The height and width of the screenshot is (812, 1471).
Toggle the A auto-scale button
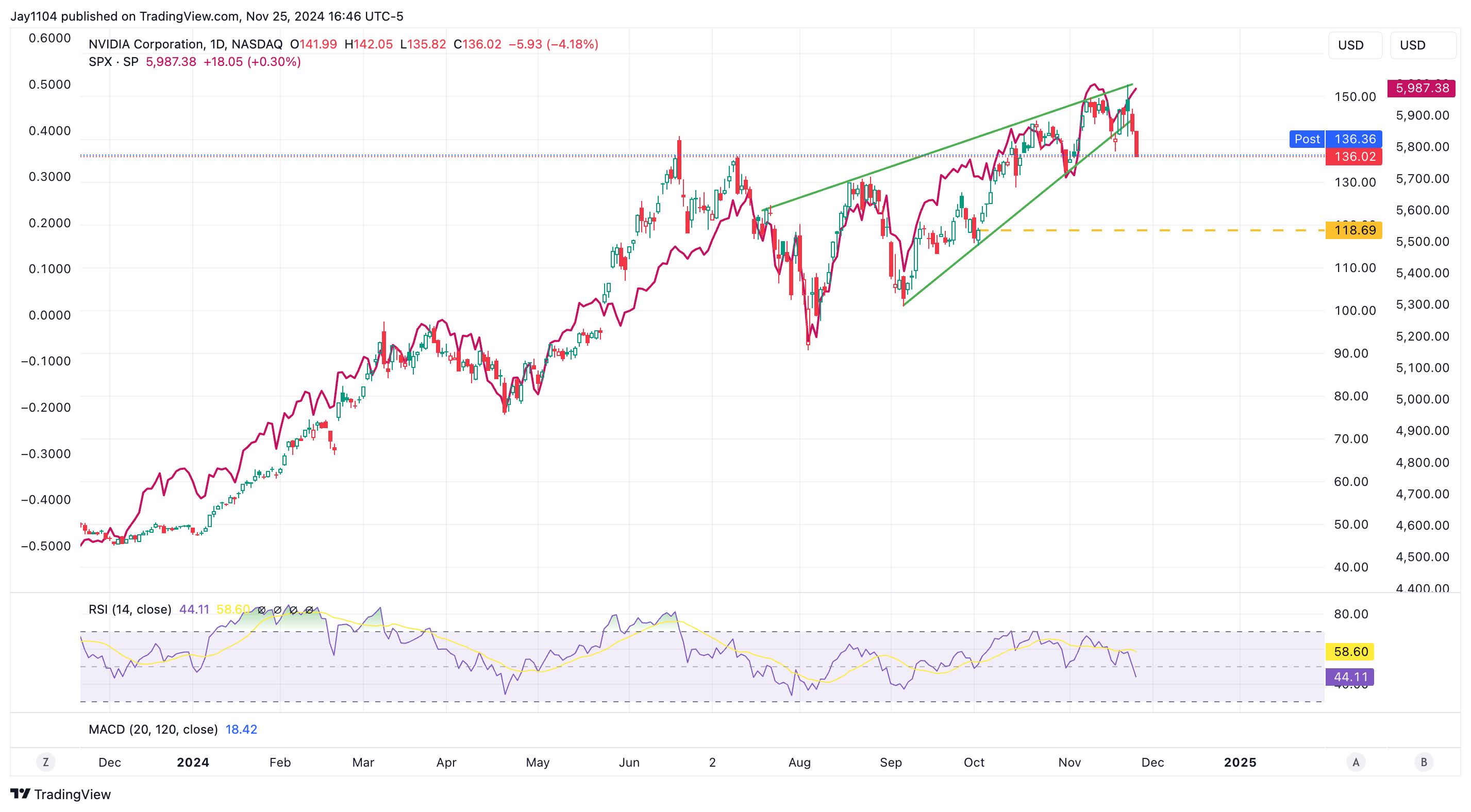coord(1356,762)
